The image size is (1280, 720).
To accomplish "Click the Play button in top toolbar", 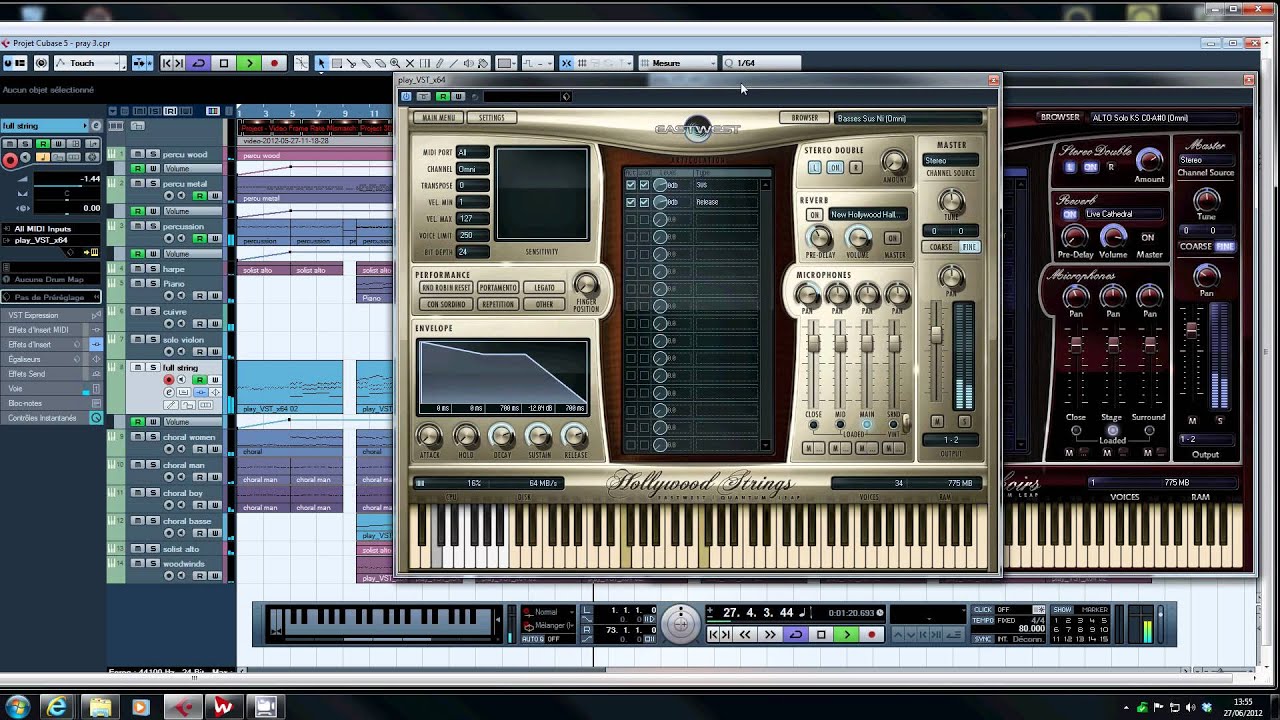I will tap(249, 63).
